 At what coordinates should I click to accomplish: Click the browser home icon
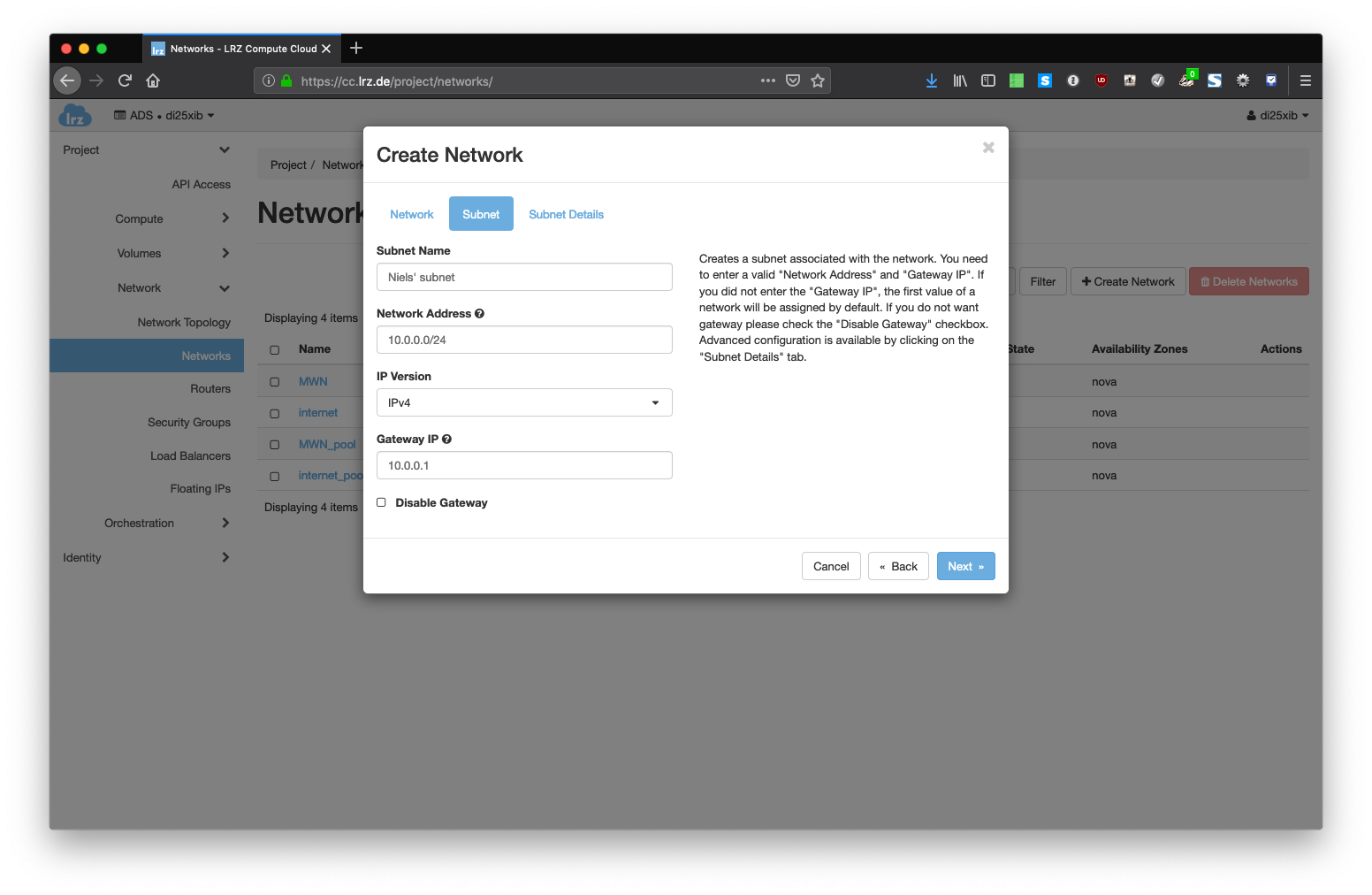tap(153, 80)
